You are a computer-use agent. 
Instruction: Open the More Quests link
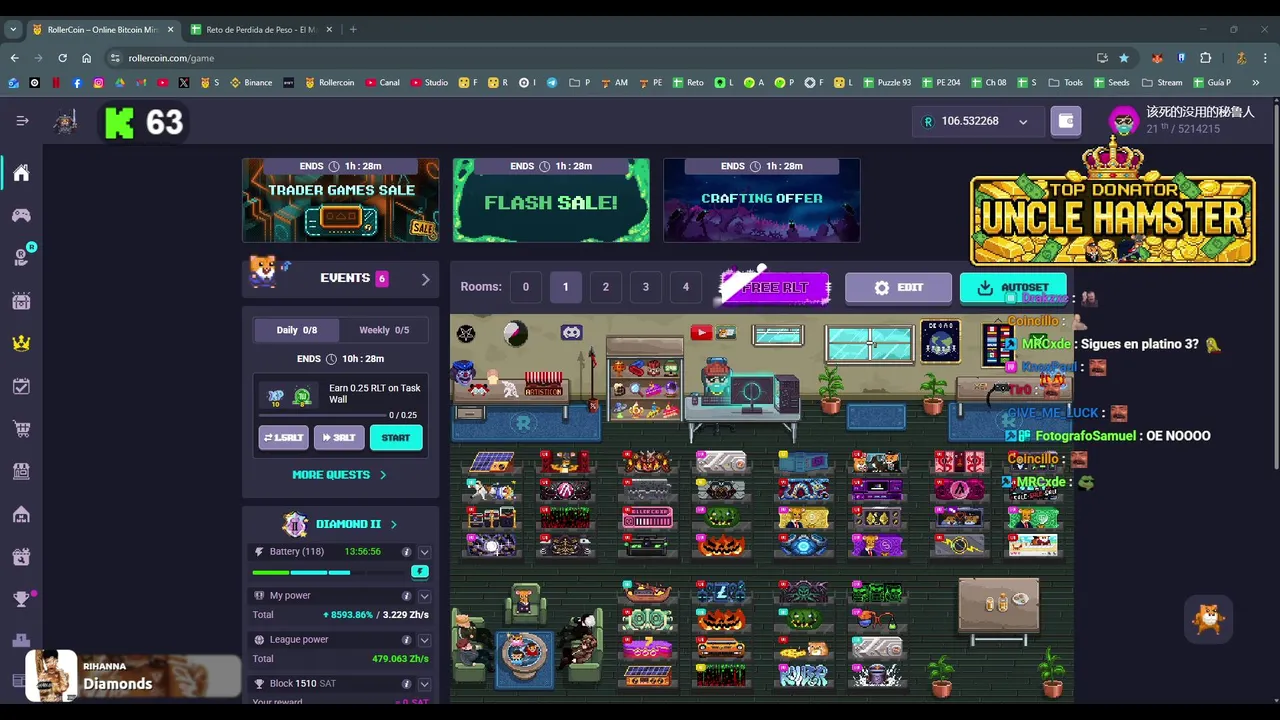click(x=339, y=475)
